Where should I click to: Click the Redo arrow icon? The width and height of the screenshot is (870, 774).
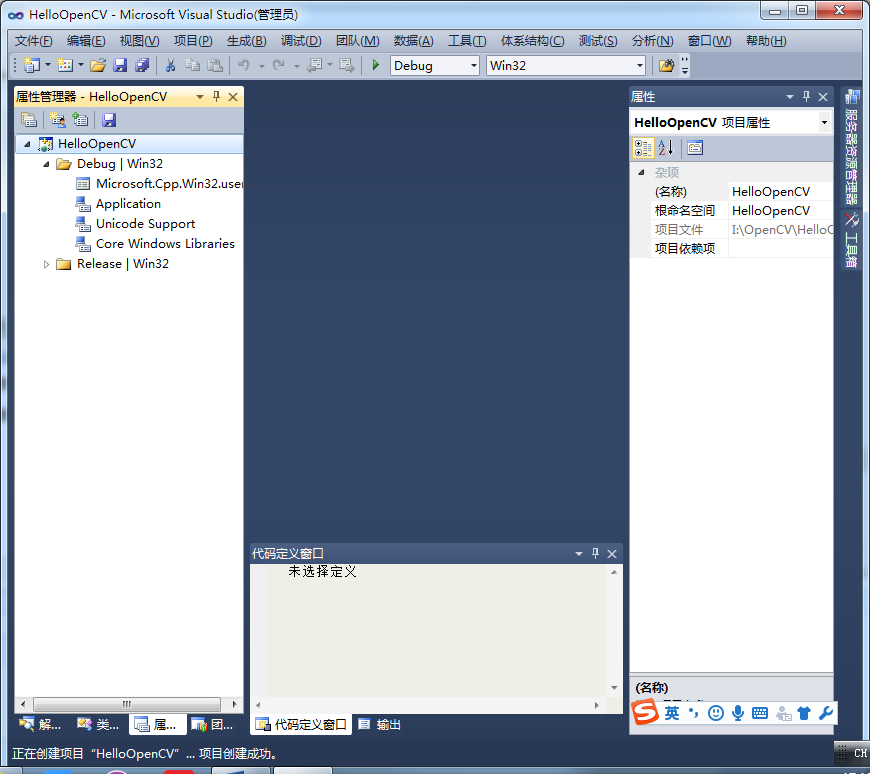coord(279,65)
